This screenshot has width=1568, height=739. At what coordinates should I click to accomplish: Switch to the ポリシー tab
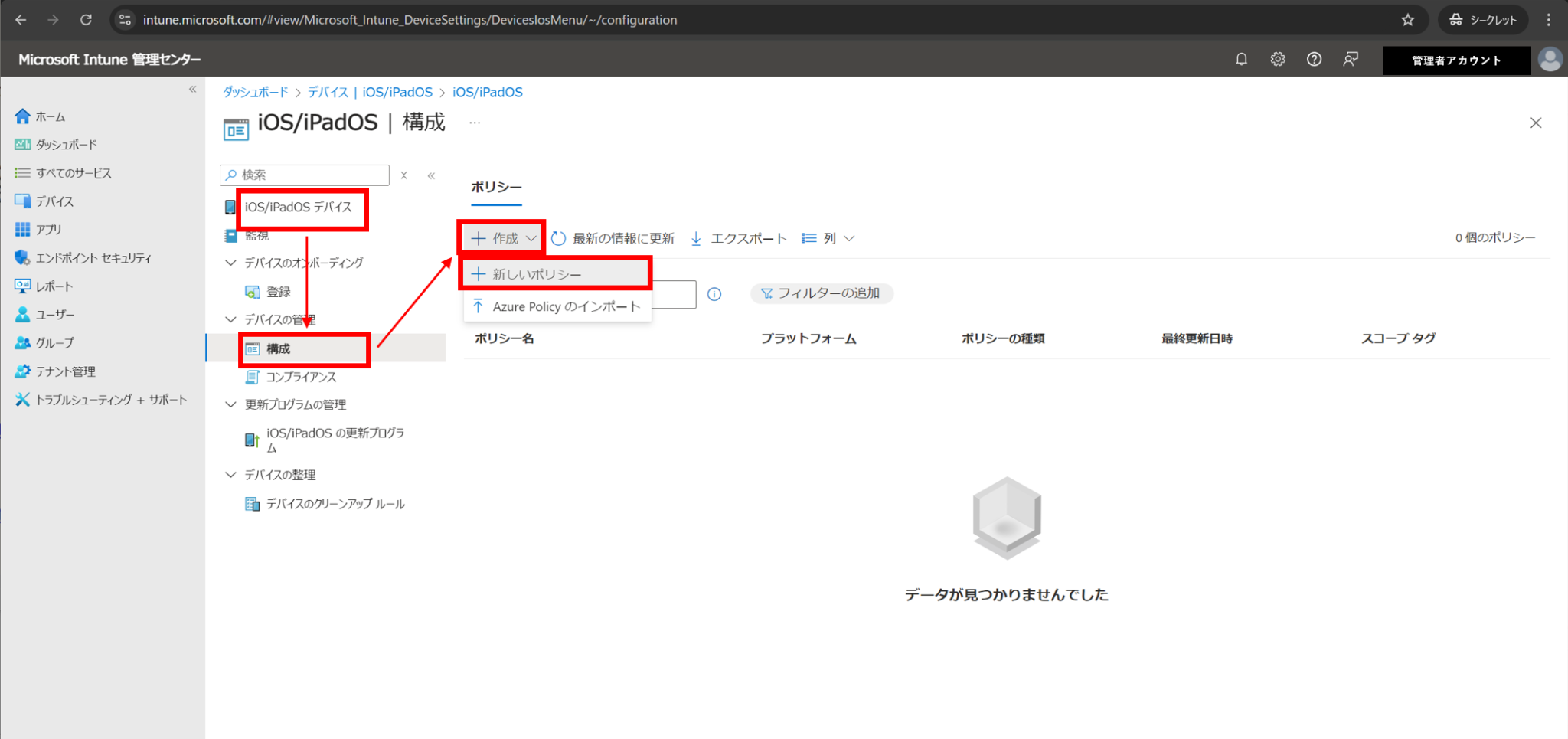(496, 186)
